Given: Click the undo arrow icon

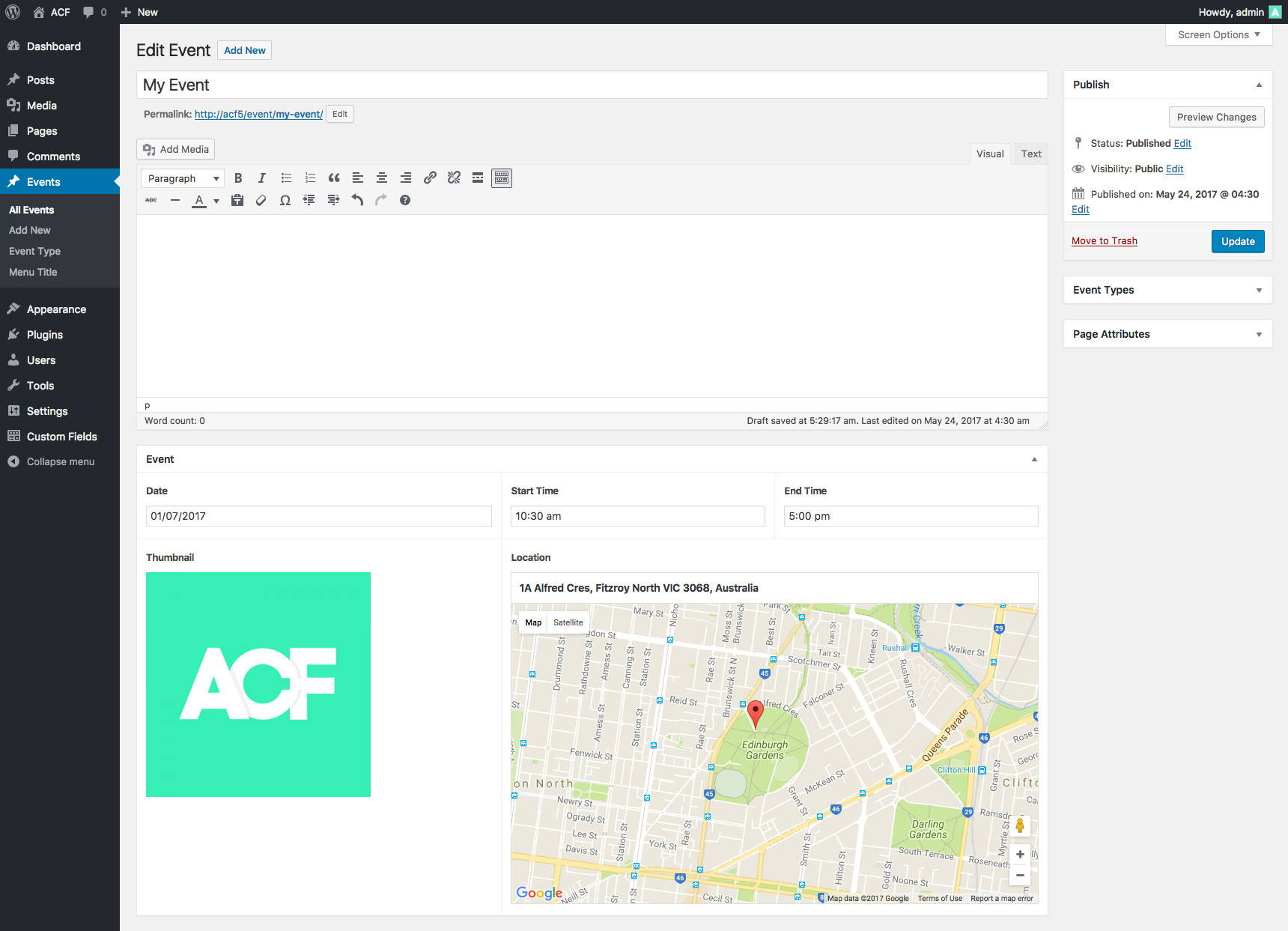Looking at the screenshot, I should click(357, 201).
